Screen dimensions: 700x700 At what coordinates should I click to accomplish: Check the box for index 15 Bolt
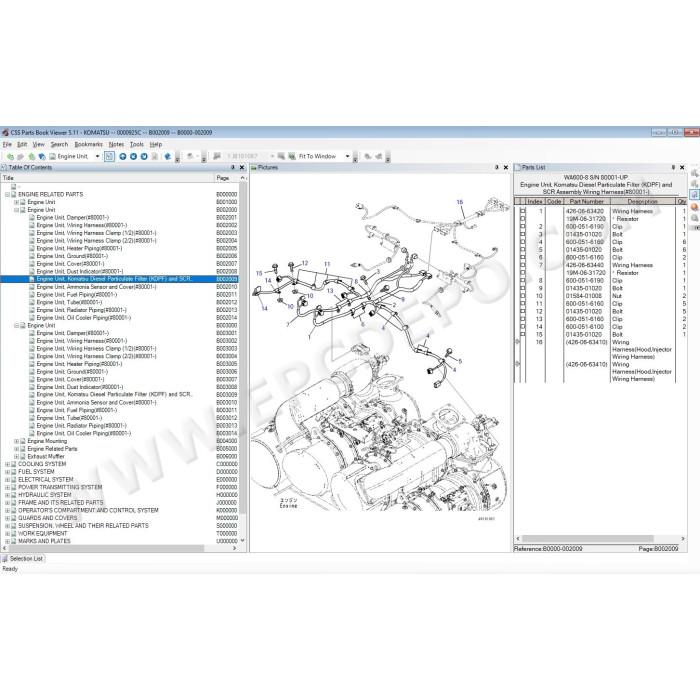pyautogui.click(x=523, y=334)
